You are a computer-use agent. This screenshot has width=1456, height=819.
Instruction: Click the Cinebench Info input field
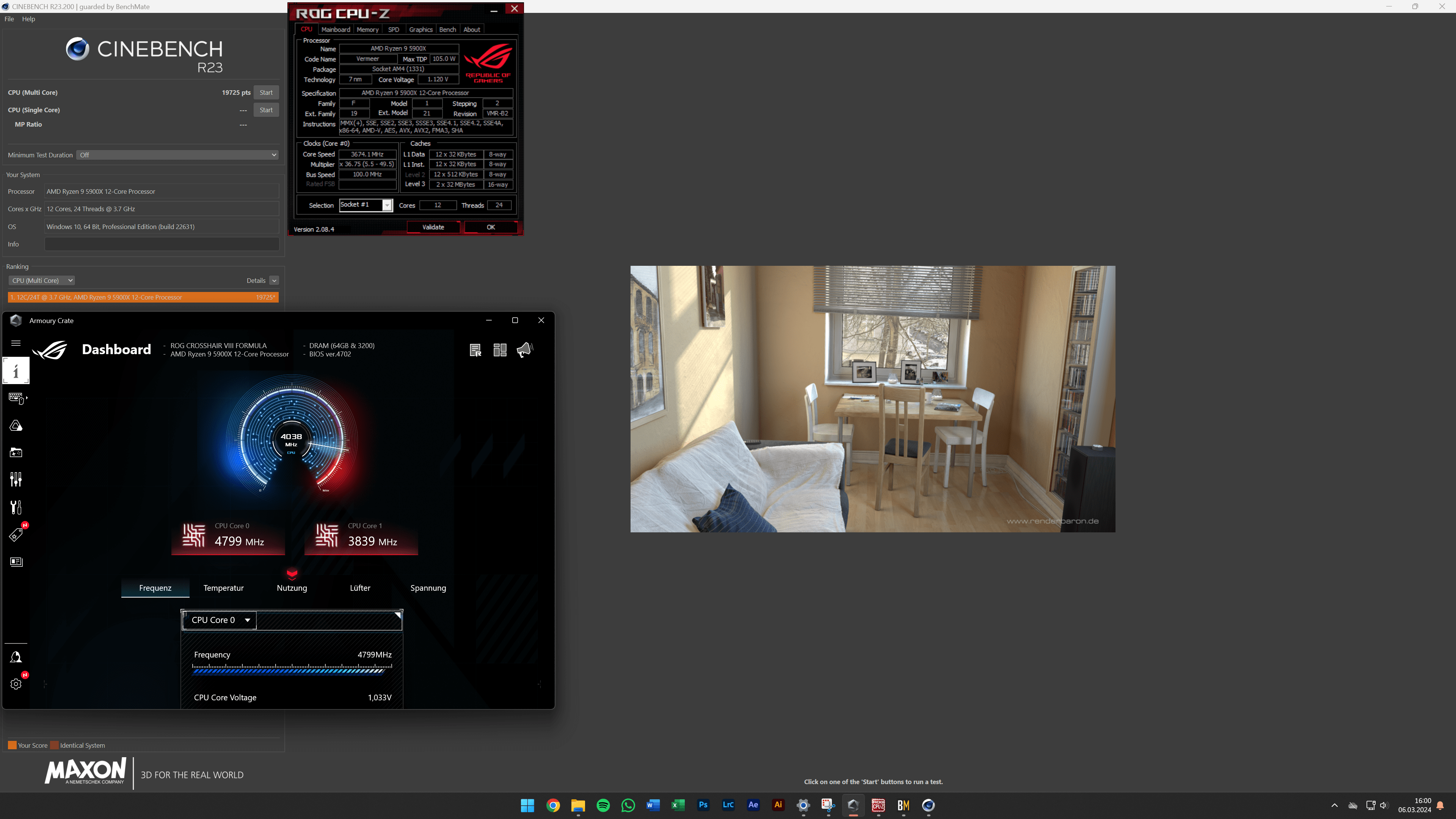point(162,244)
